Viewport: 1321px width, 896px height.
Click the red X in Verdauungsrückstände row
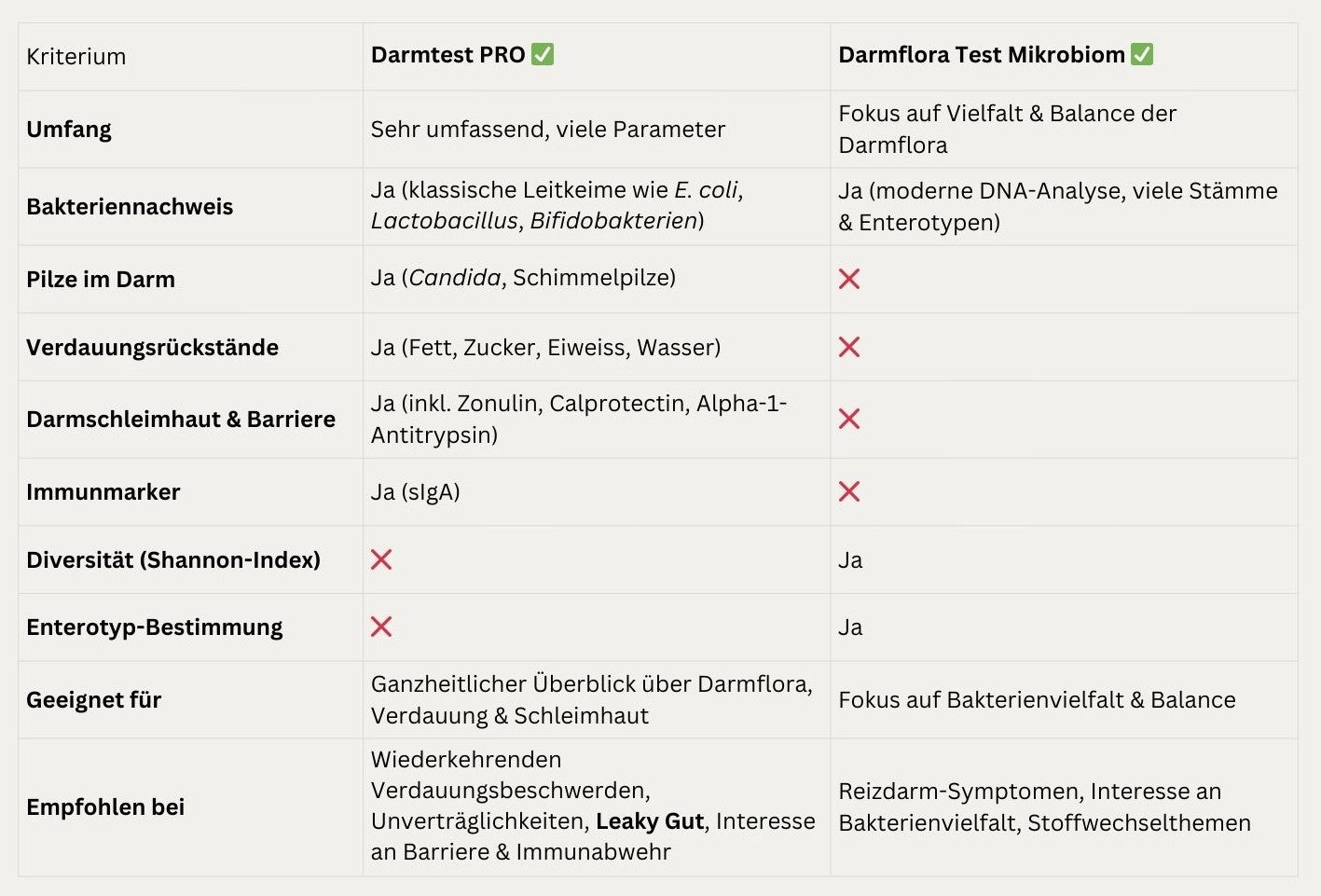click(849, 347)
